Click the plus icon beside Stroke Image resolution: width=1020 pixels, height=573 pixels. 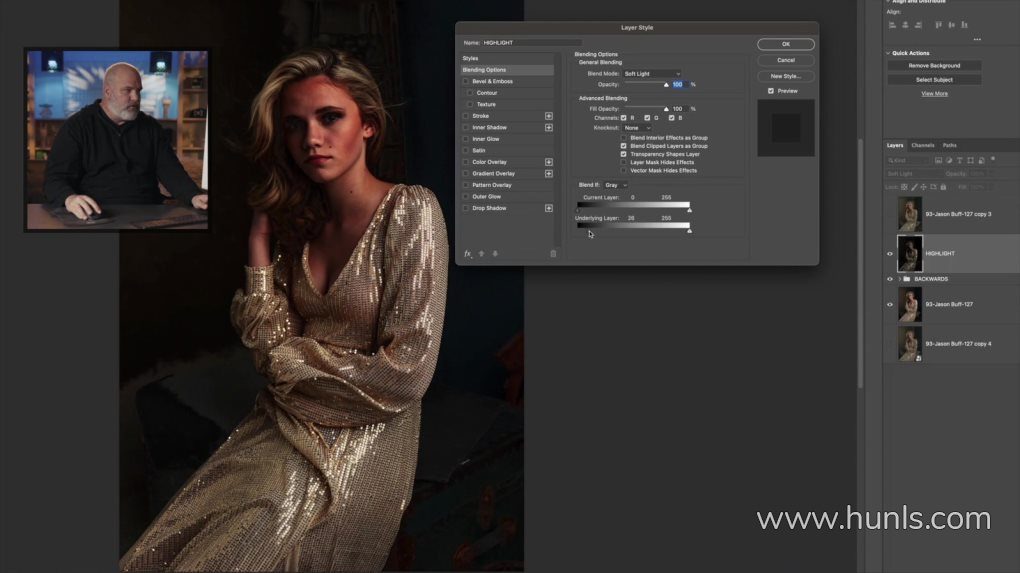pyautogui.click(x=548, y=116)
